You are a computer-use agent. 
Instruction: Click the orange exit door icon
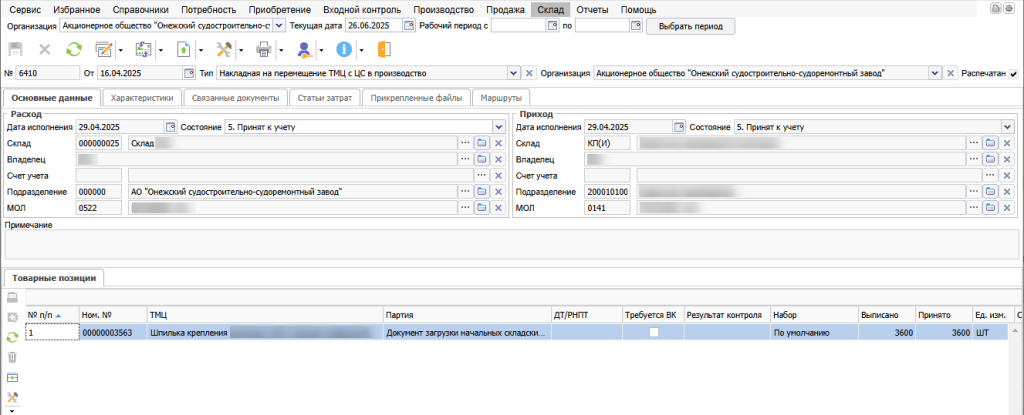tap(383, 49)
